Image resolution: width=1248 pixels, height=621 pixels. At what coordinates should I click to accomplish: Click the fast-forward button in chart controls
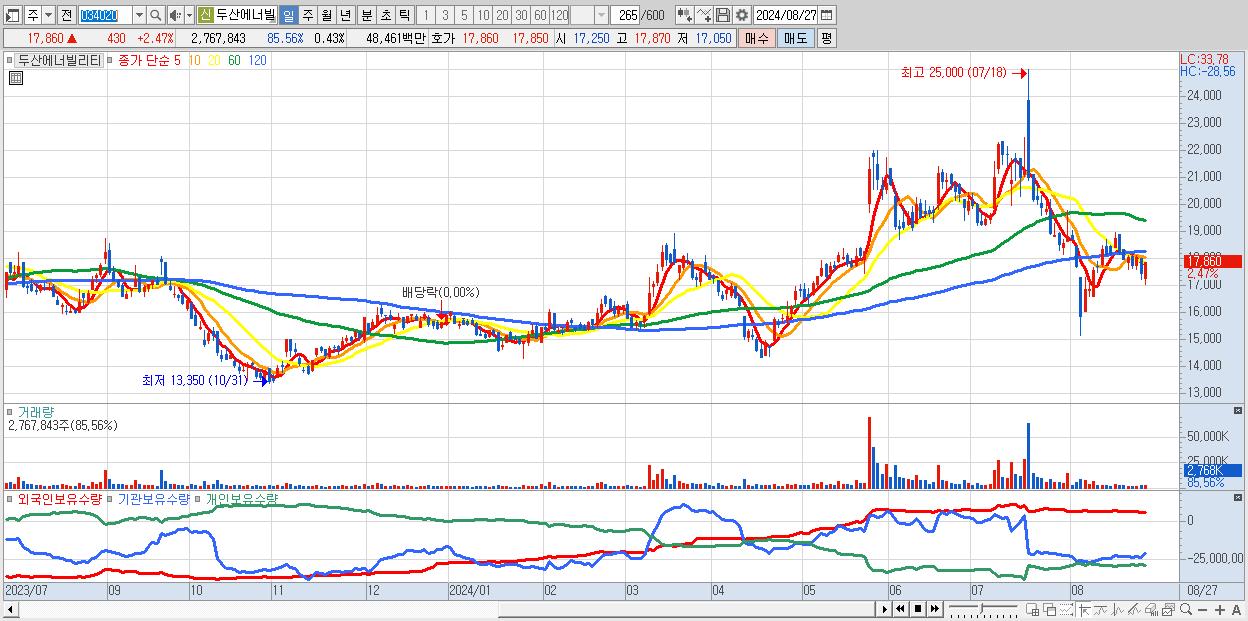(935, 609)
